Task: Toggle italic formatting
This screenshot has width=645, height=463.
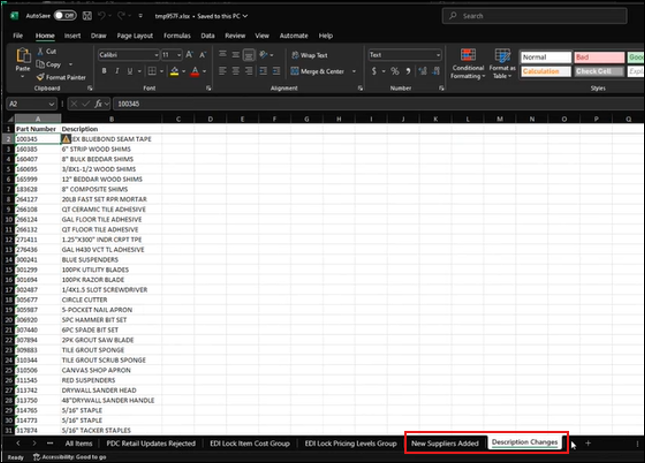Action: (x=117, y=72)
